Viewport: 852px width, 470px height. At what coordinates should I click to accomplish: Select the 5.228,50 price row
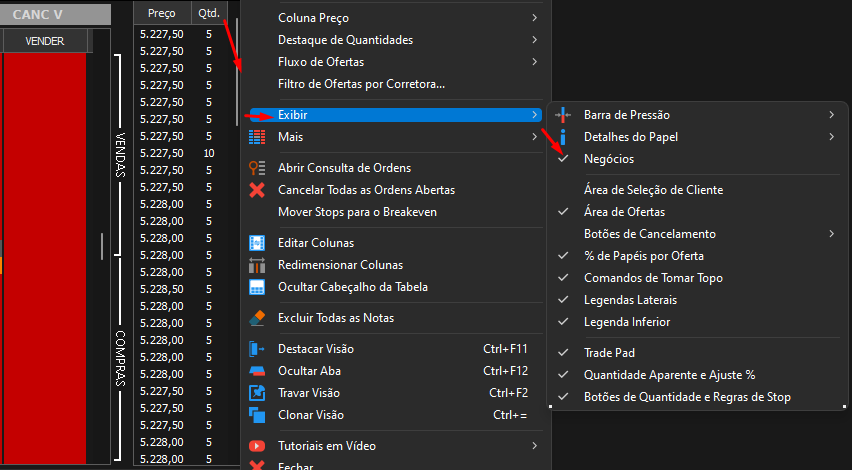184,289
